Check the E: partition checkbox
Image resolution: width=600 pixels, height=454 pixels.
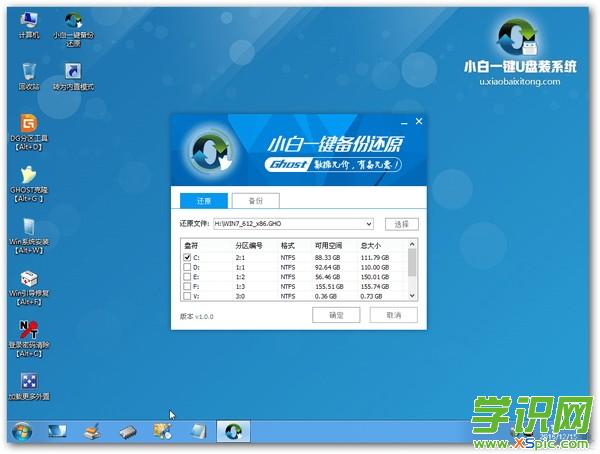(187, 276)
